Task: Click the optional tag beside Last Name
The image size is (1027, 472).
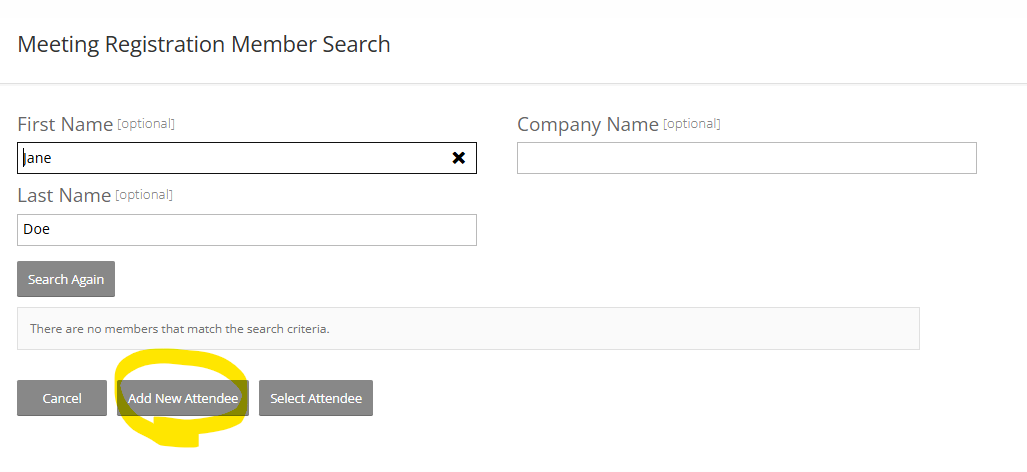Action: click(x=145, y=195)
